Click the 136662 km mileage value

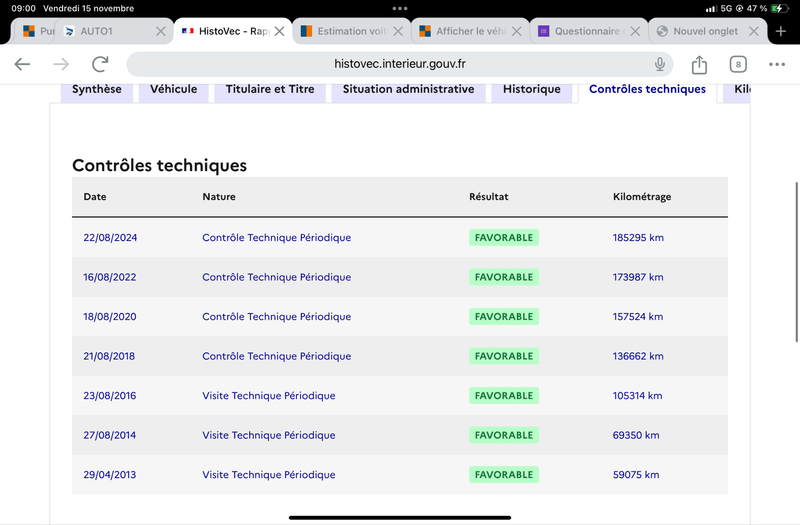point(638,356)
